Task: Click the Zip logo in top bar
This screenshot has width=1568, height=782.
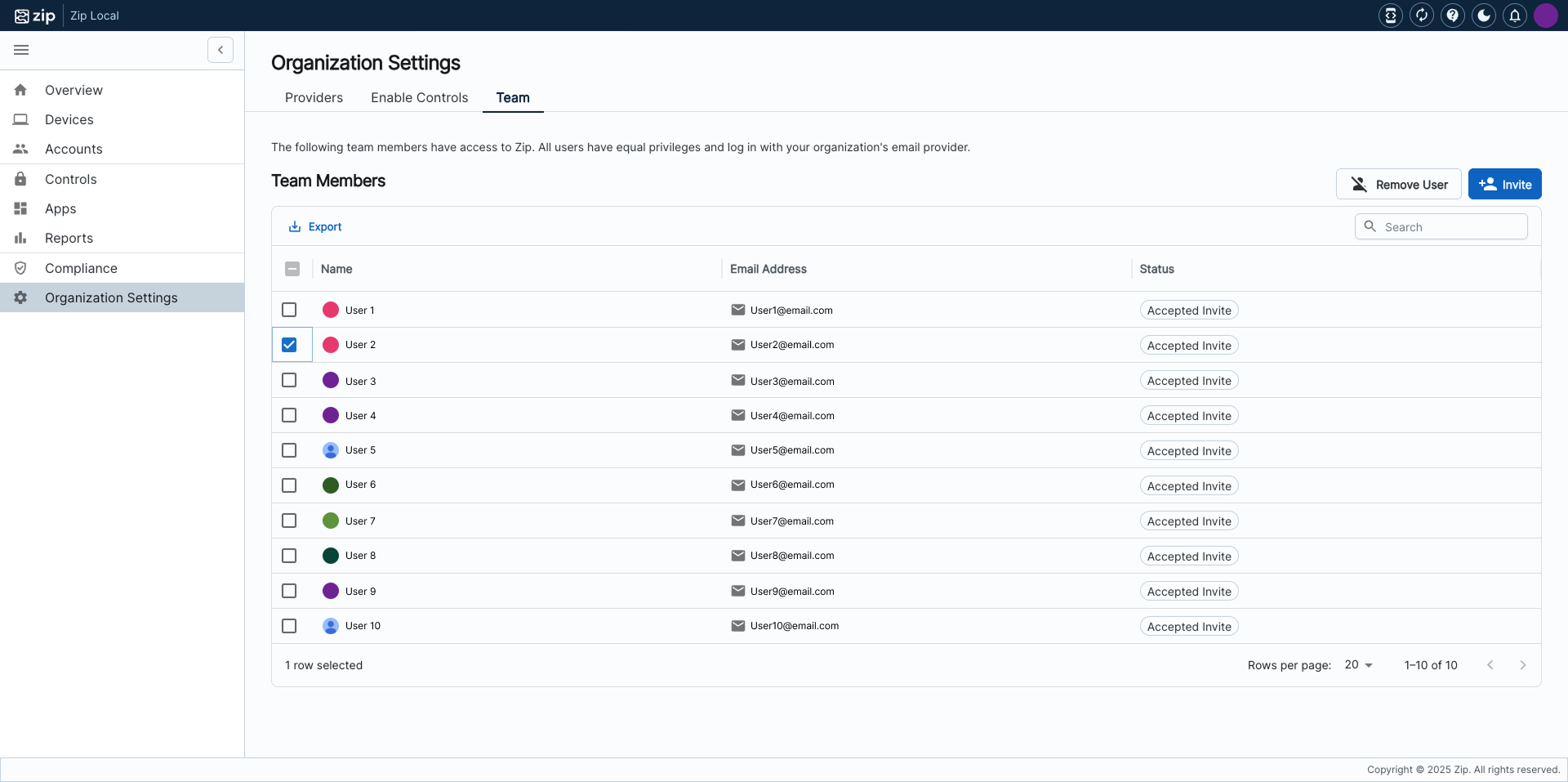Action: pos(35,16)
